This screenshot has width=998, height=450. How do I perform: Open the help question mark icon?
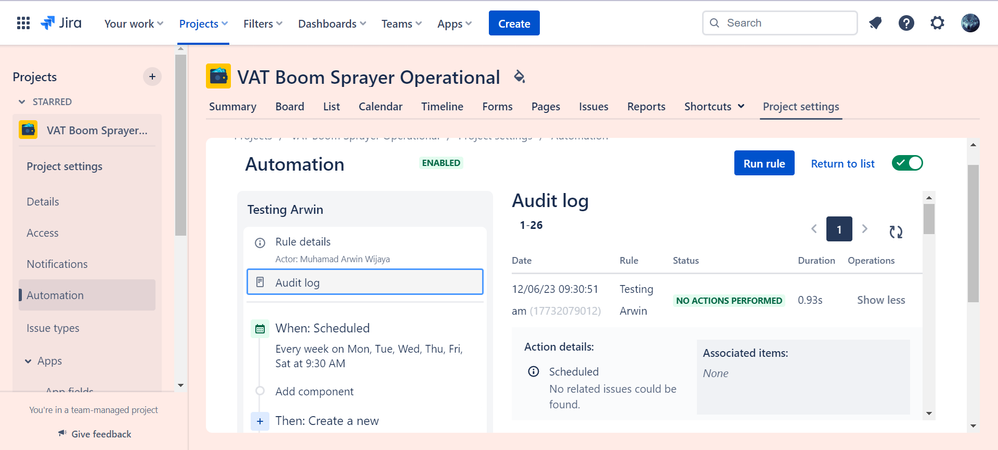[906, 23]
